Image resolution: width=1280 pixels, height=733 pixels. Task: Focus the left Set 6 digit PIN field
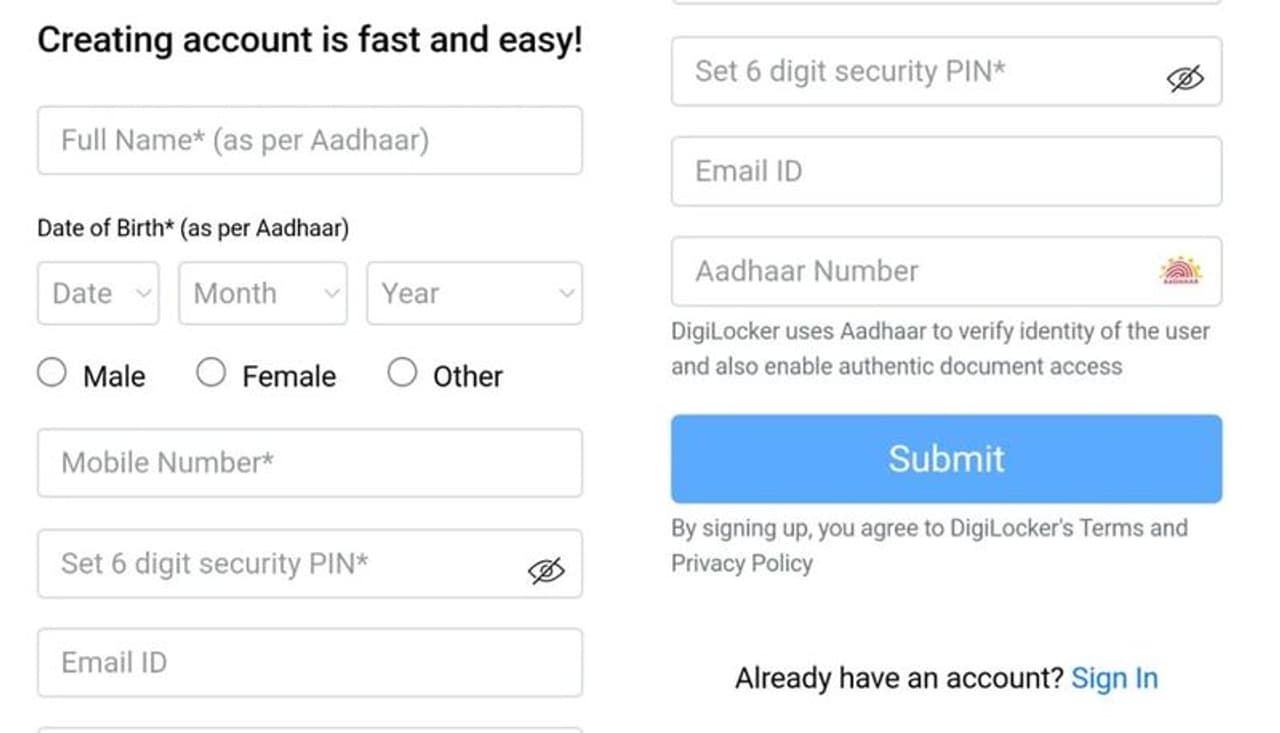click(x=280, y=564)
